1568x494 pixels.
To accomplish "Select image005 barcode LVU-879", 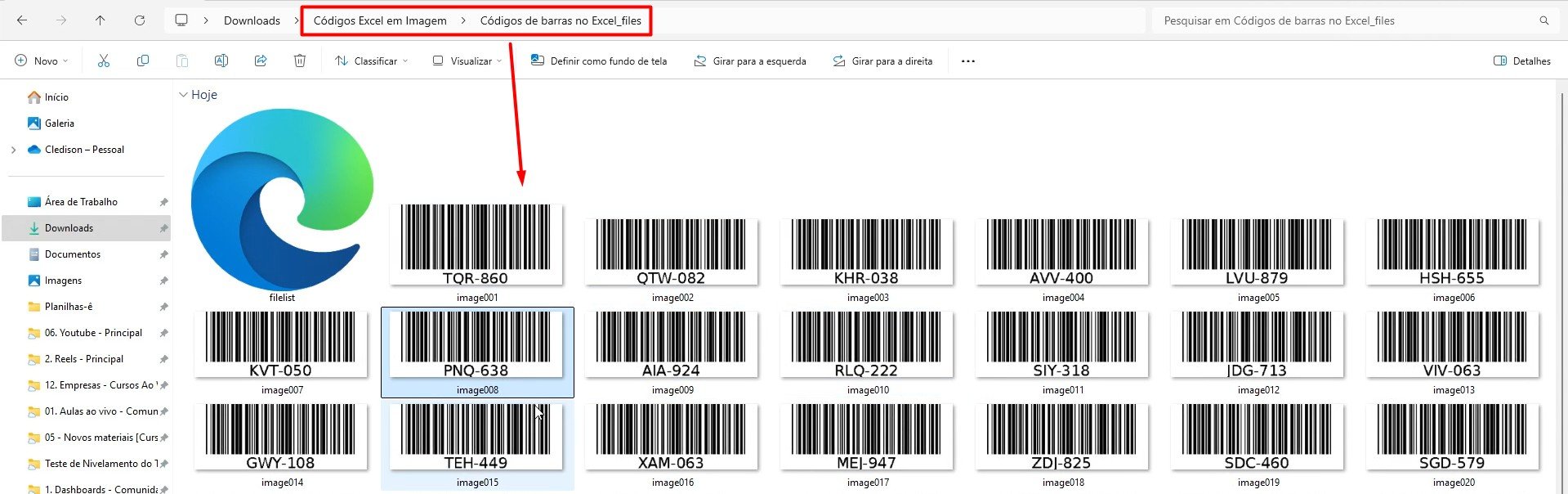I will pos(1258,259).
